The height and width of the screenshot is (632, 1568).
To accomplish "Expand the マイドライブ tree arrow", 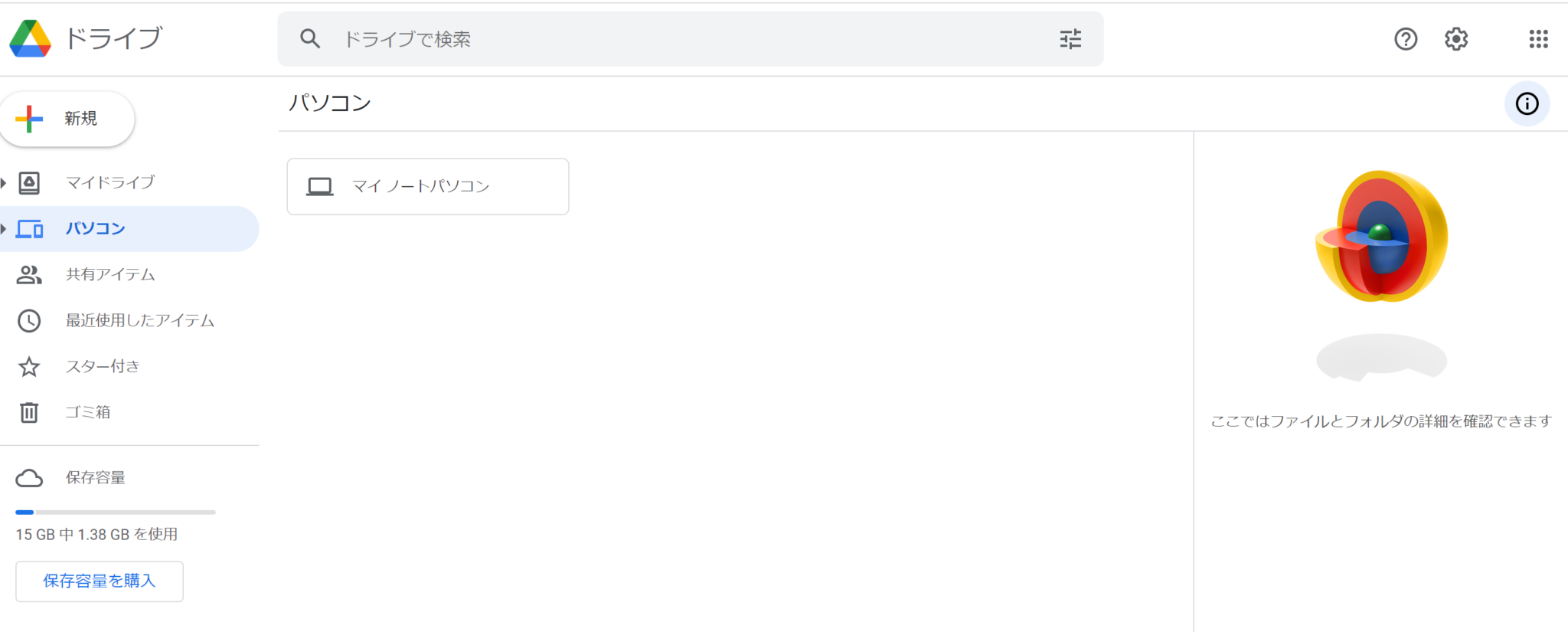I will click(4, 182).
